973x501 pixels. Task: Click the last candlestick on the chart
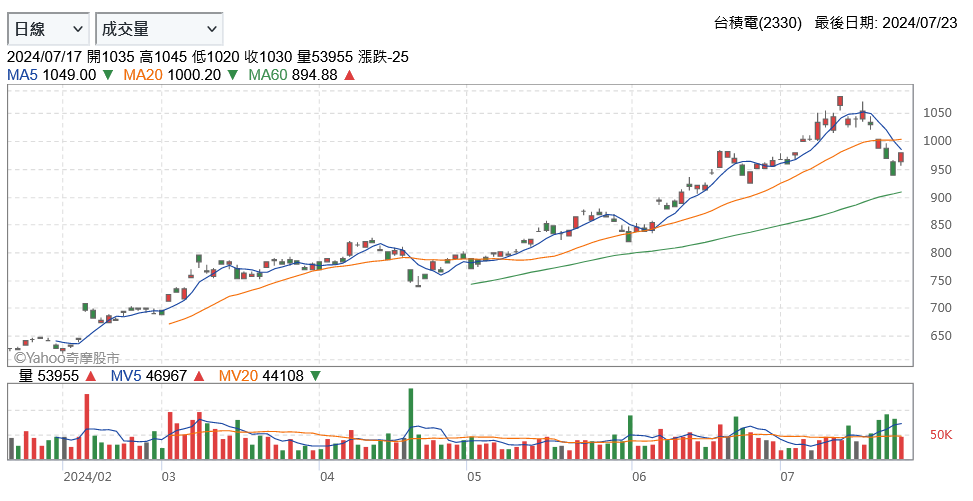pyautogui.click(x=901, y=157)
